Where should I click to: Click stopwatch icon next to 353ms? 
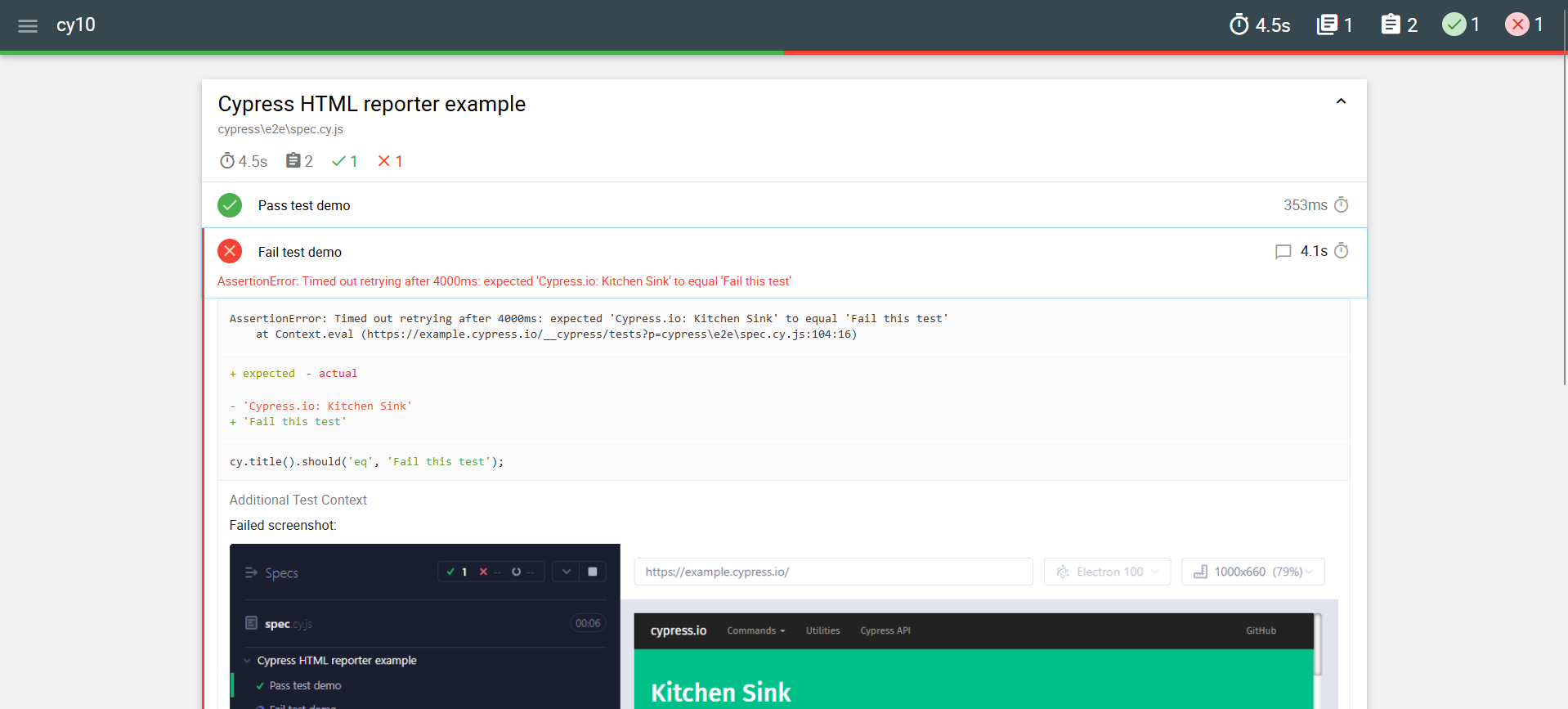click(1342, 205)
